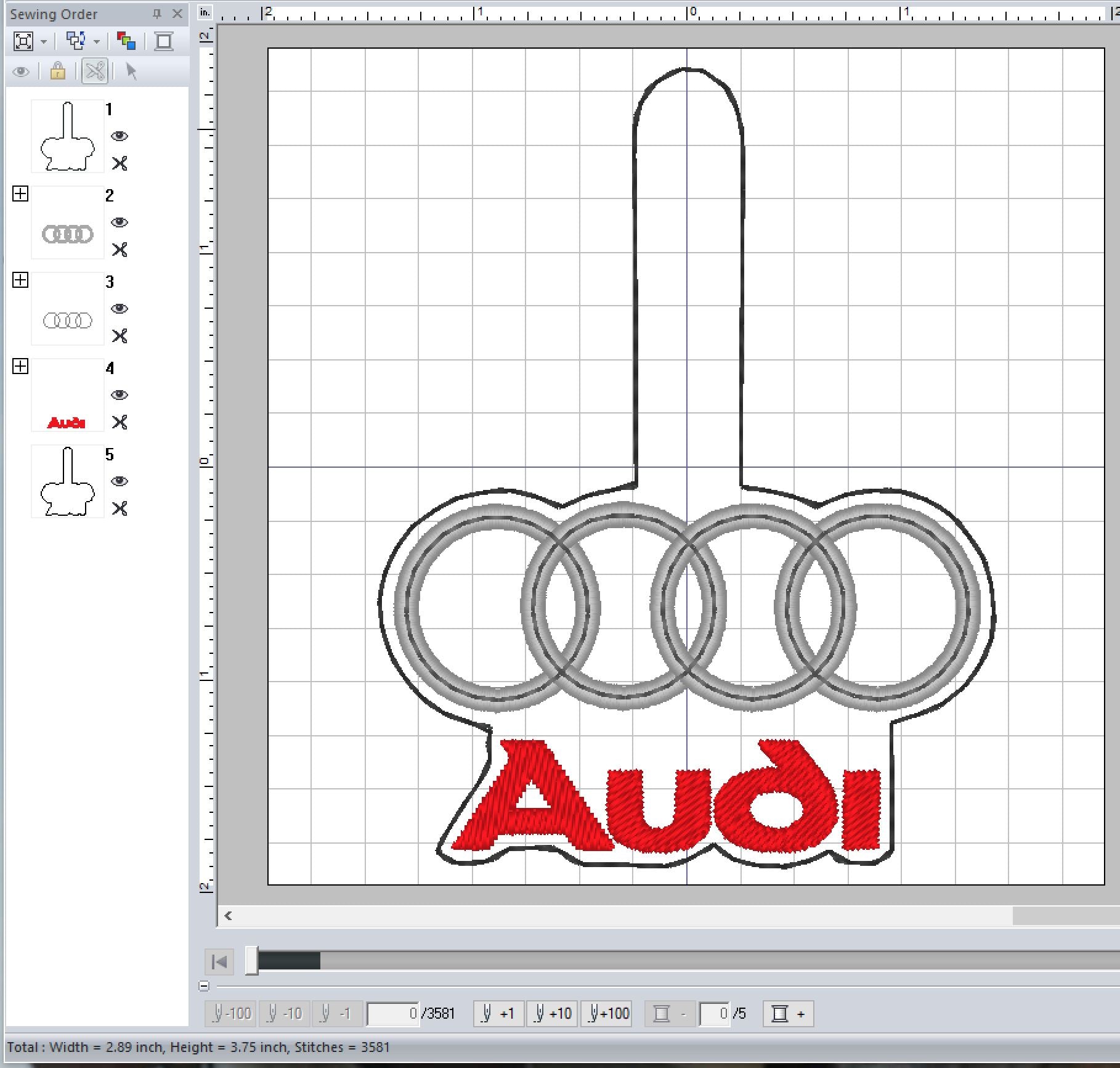Click the -10 stitches back button
The height and width of the screenshot is (1068, 1120).
click(285, 1014)
